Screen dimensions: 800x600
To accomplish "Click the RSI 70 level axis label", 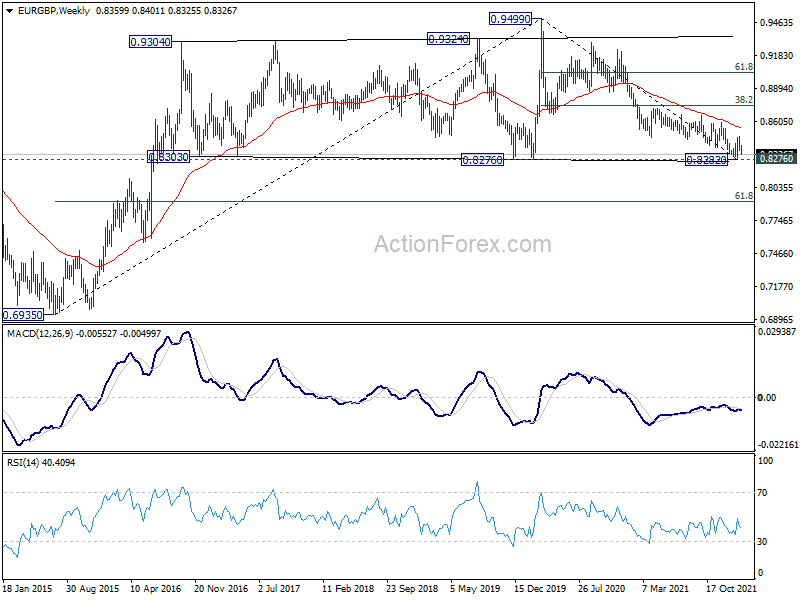I will pyautogui.click(x=762, y=493).
